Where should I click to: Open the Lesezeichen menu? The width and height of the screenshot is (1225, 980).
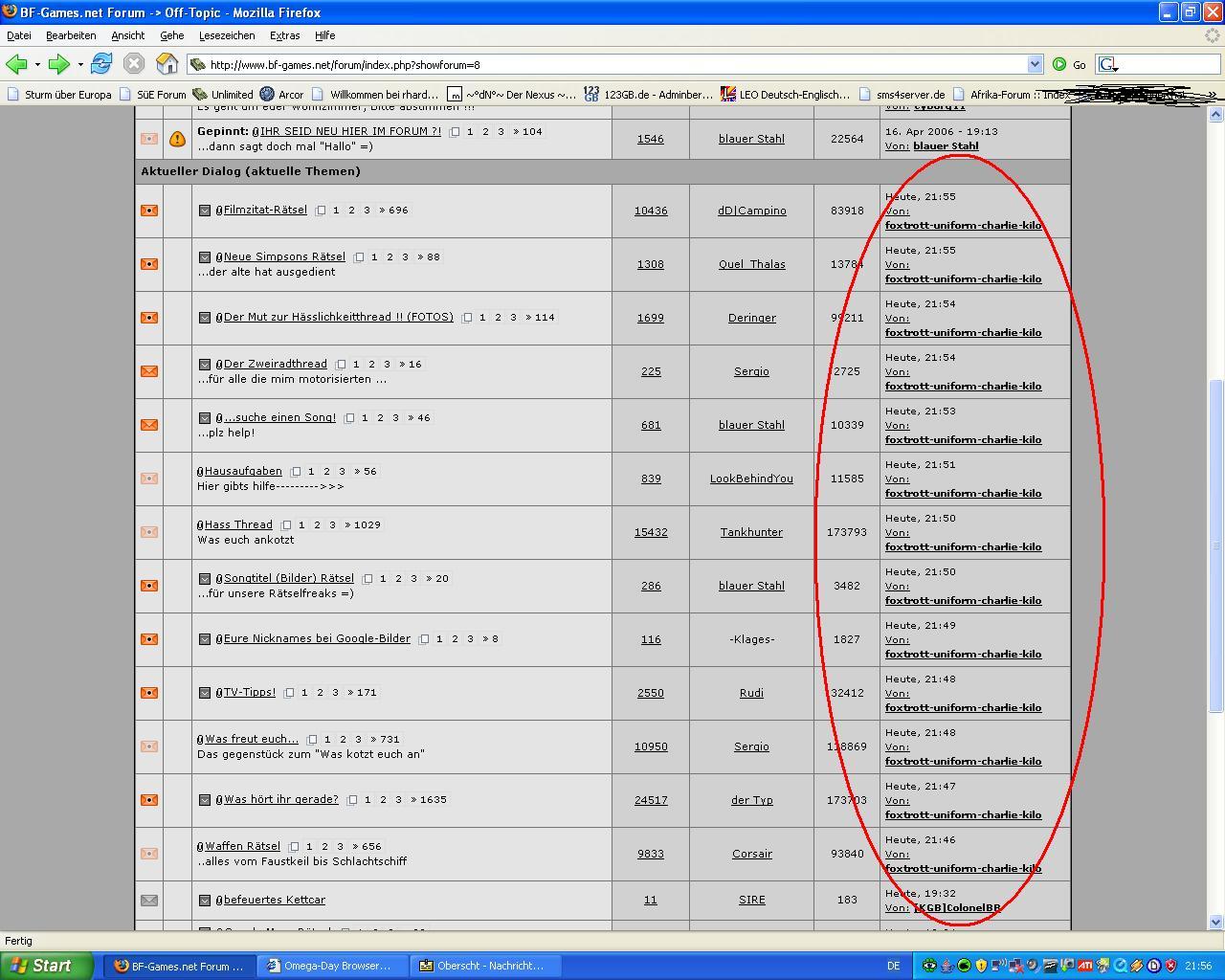pos(227,35)
